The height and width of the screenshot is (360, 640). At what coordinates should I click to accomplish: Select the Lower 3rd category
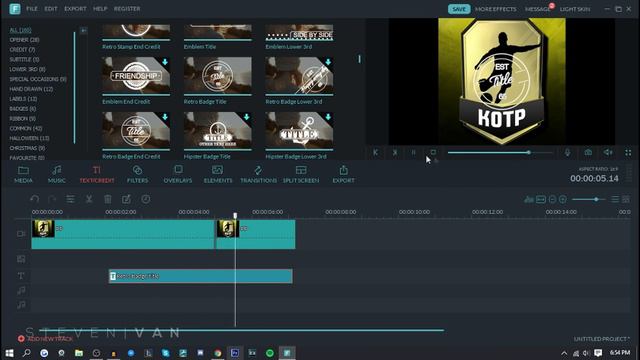tap(27, 69)
